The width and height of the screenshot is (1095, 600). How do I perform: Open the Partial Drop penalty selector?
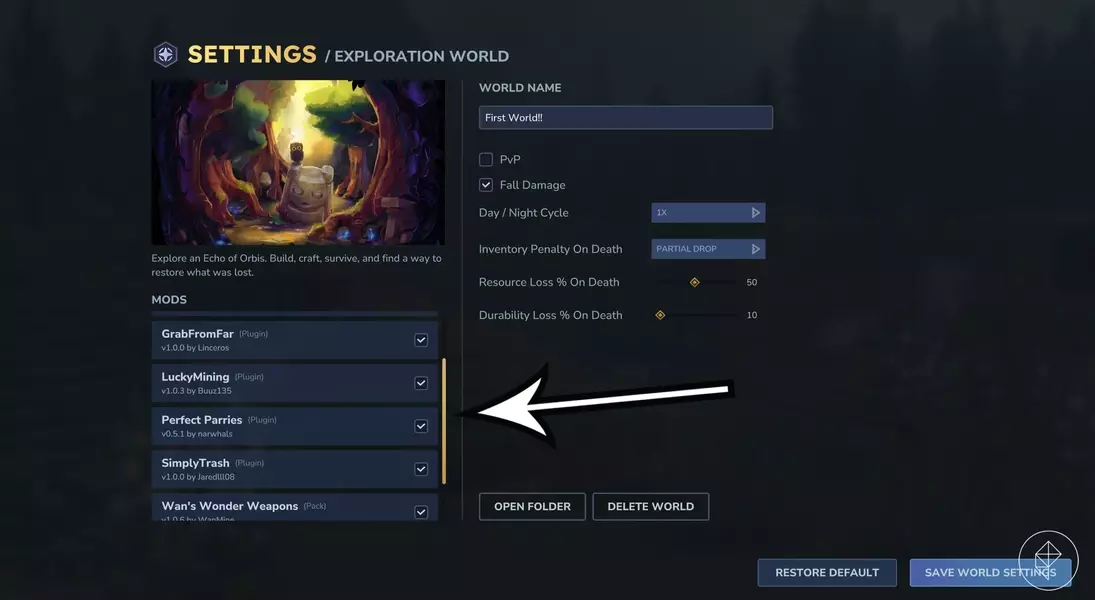click(x=708, y=249)
